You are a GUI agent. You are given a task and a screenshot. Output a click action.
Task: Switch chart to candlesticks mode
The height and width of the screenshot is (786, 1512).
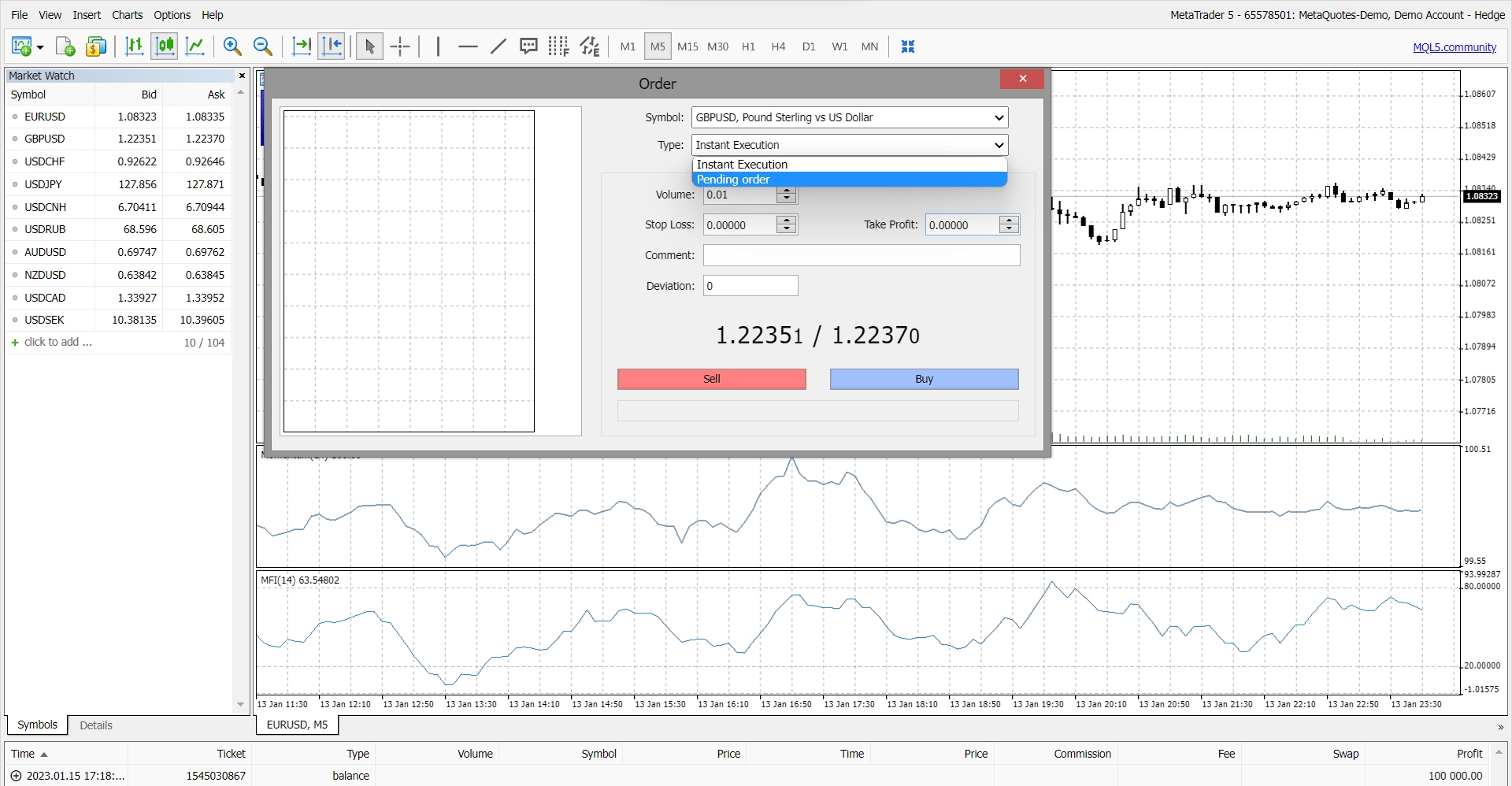tap(165, 46)
